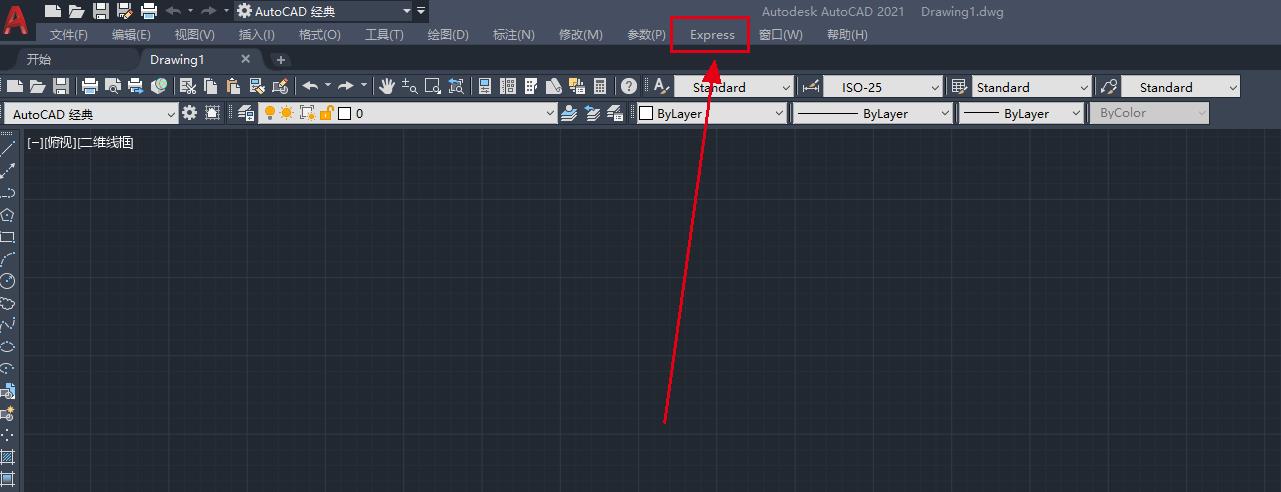Open the 文件(F) menu

tap(69, 35)
